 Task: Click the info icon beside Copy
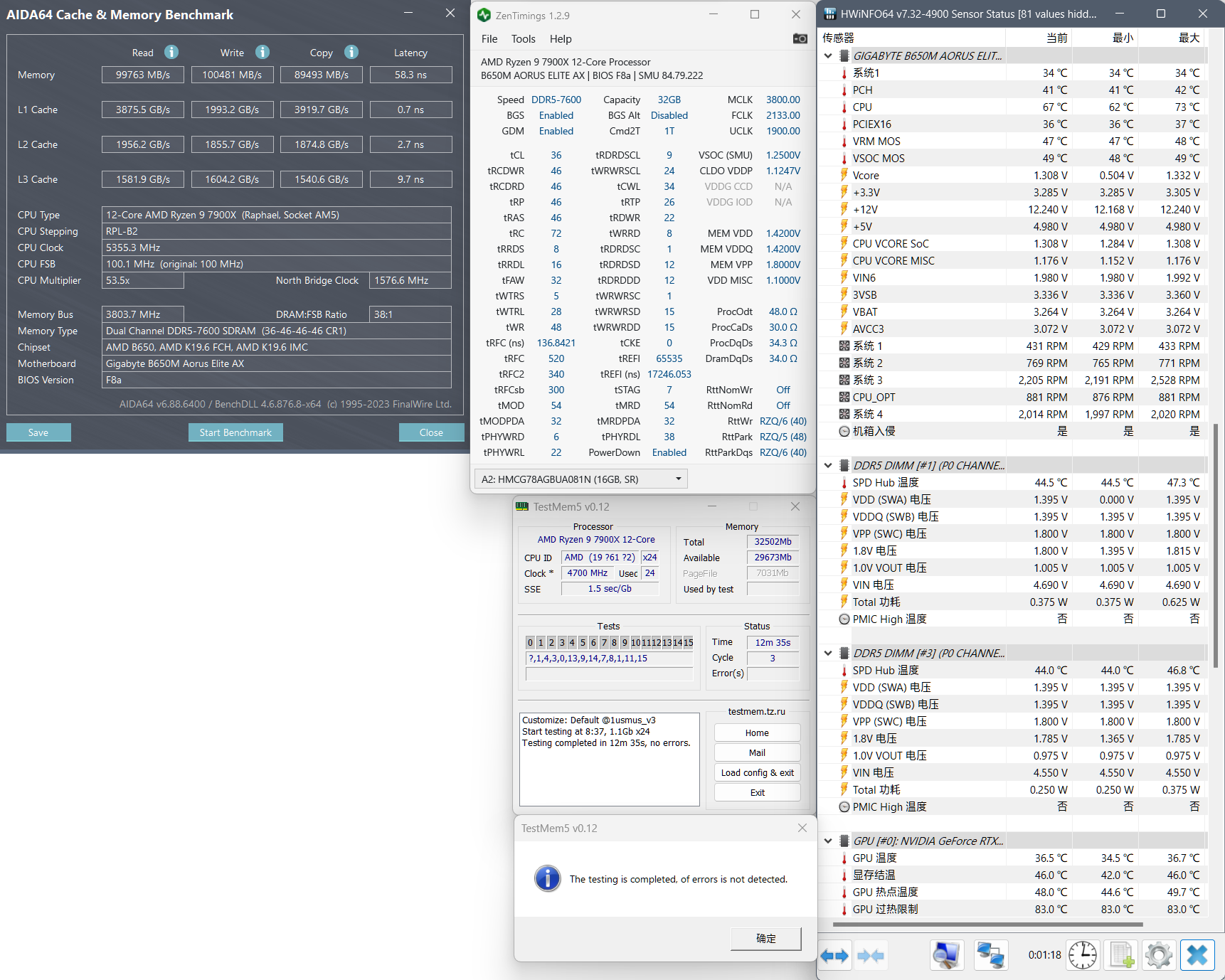(x=351, y=52)
